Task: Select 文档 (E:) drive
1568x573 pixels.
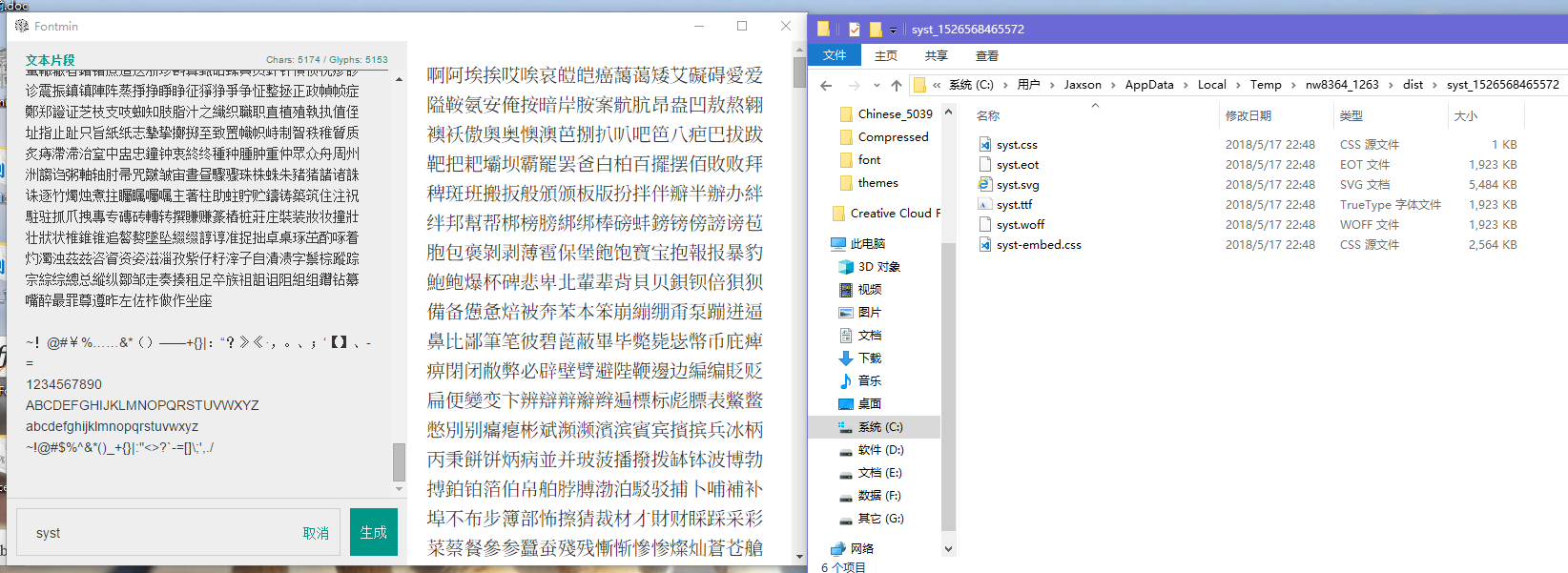Action: coord(870,472)
